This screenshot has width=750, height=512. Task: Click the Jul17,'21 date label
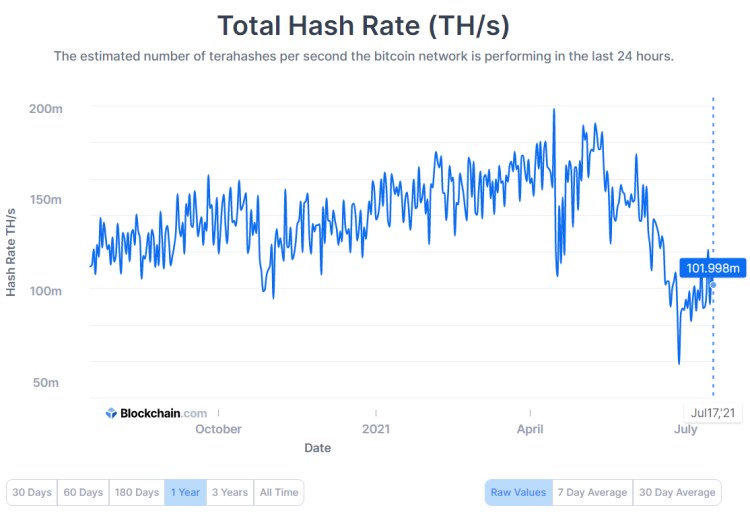pyautogui.click(x=713, y=412)
